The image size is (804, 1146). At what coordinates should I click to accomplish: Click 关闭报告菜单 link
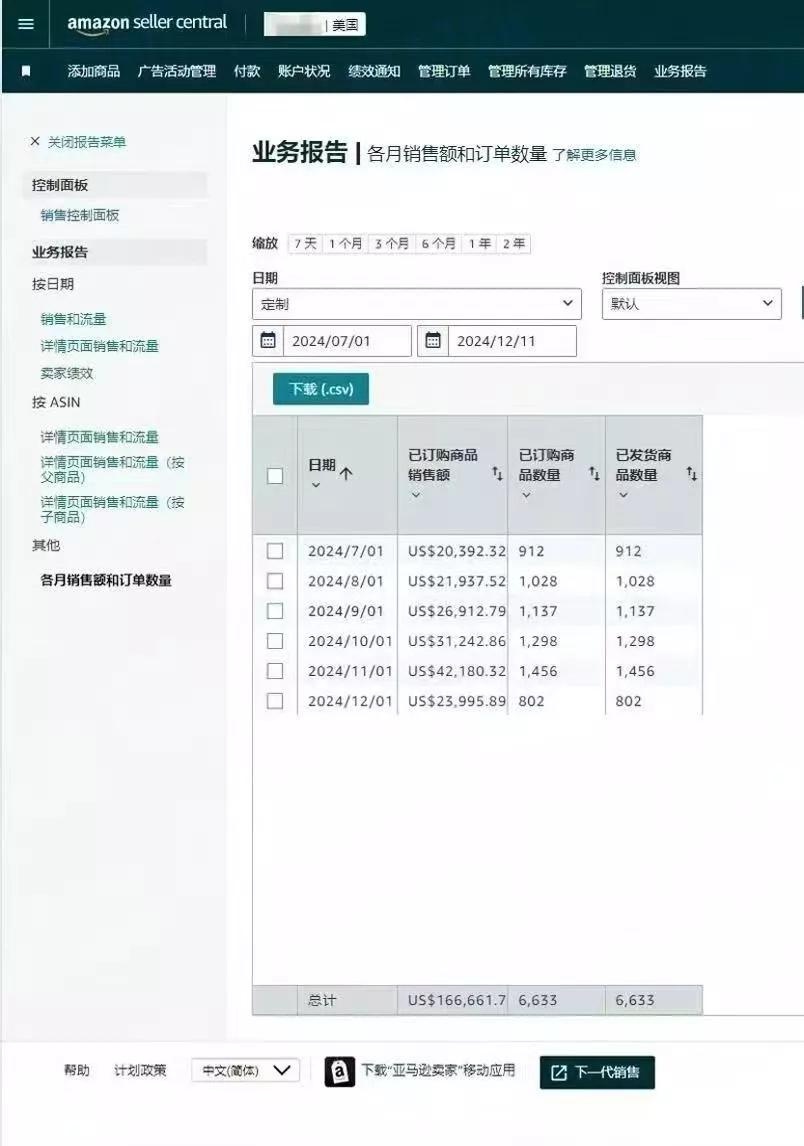87,142
